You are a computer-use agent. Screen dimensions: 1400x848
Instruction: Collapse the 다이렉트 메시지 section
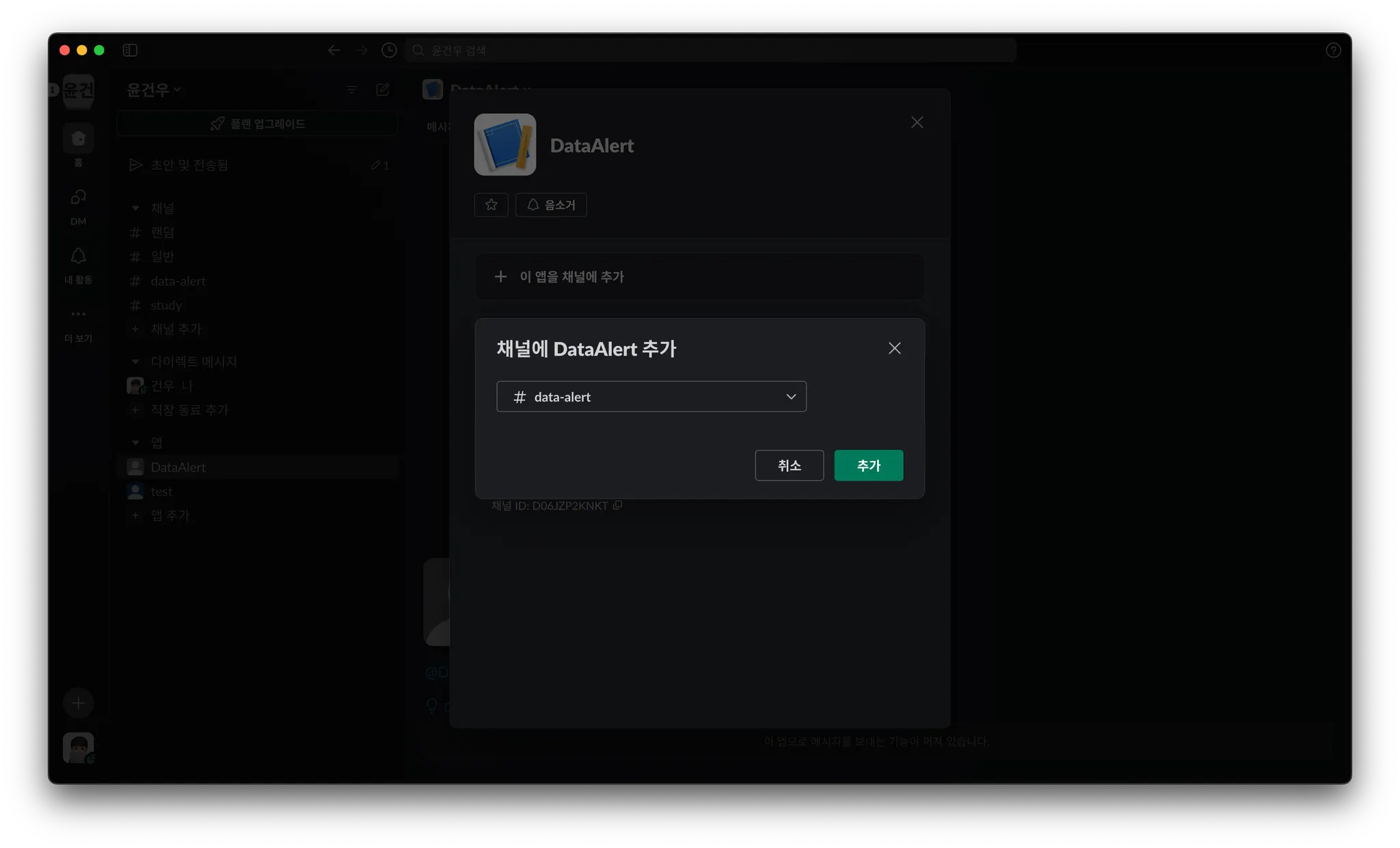(135, 361)
